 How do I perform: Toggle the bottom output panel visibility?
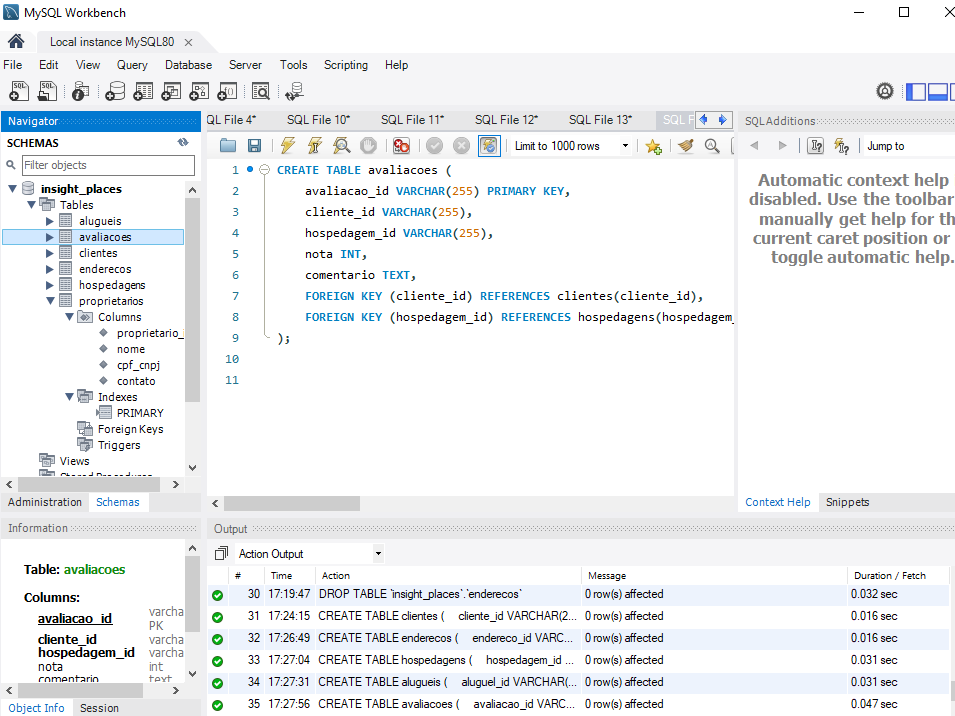[937, 91]
